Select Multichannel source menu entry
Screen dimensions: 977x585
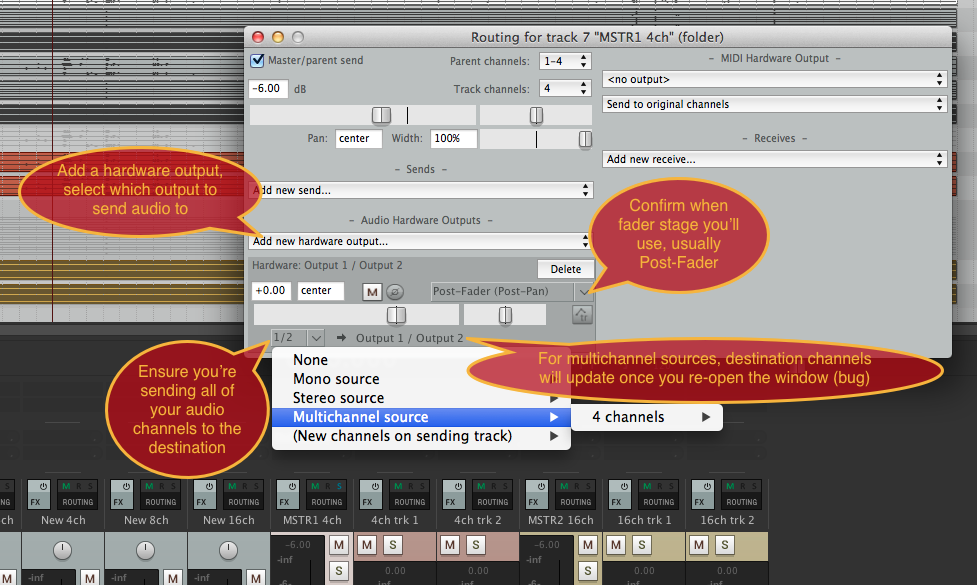click(421, 417)
